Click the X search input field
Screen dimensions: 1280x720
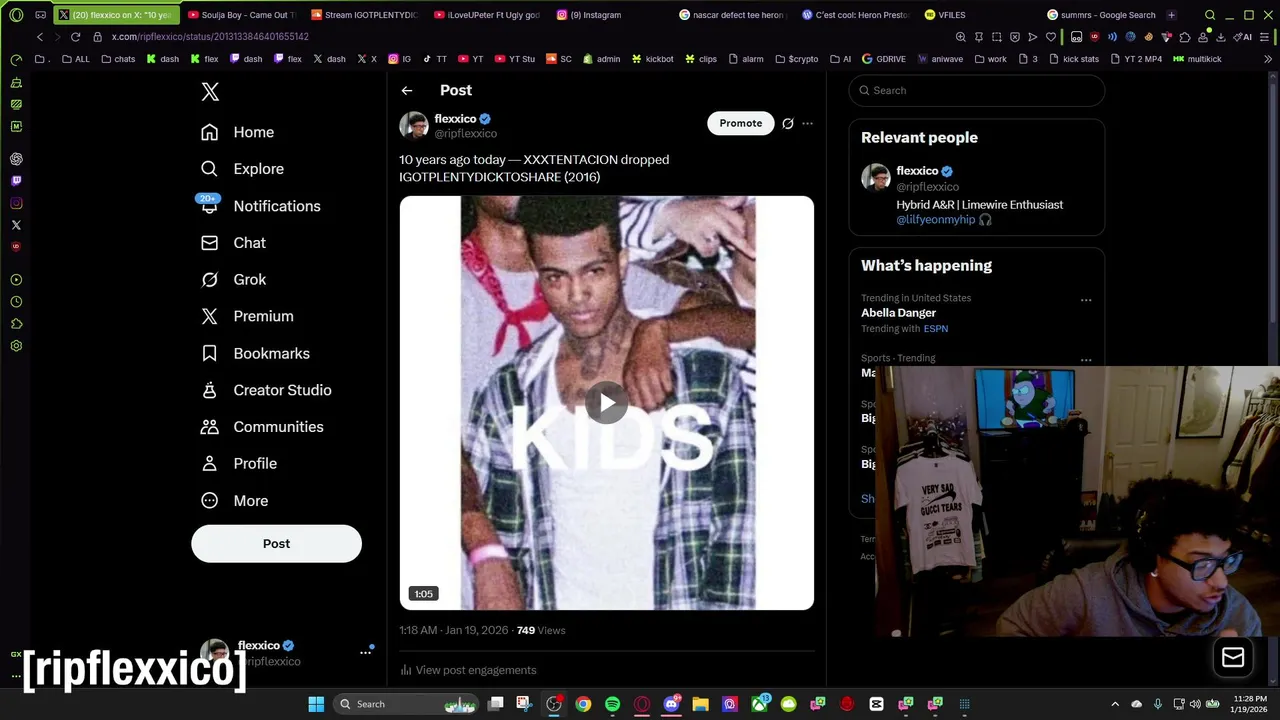[x=977, y=90]
